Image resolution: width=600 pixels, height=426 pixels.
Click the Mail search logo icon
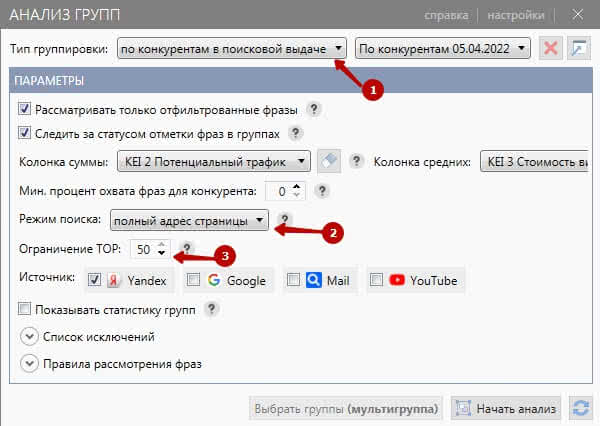314,280
